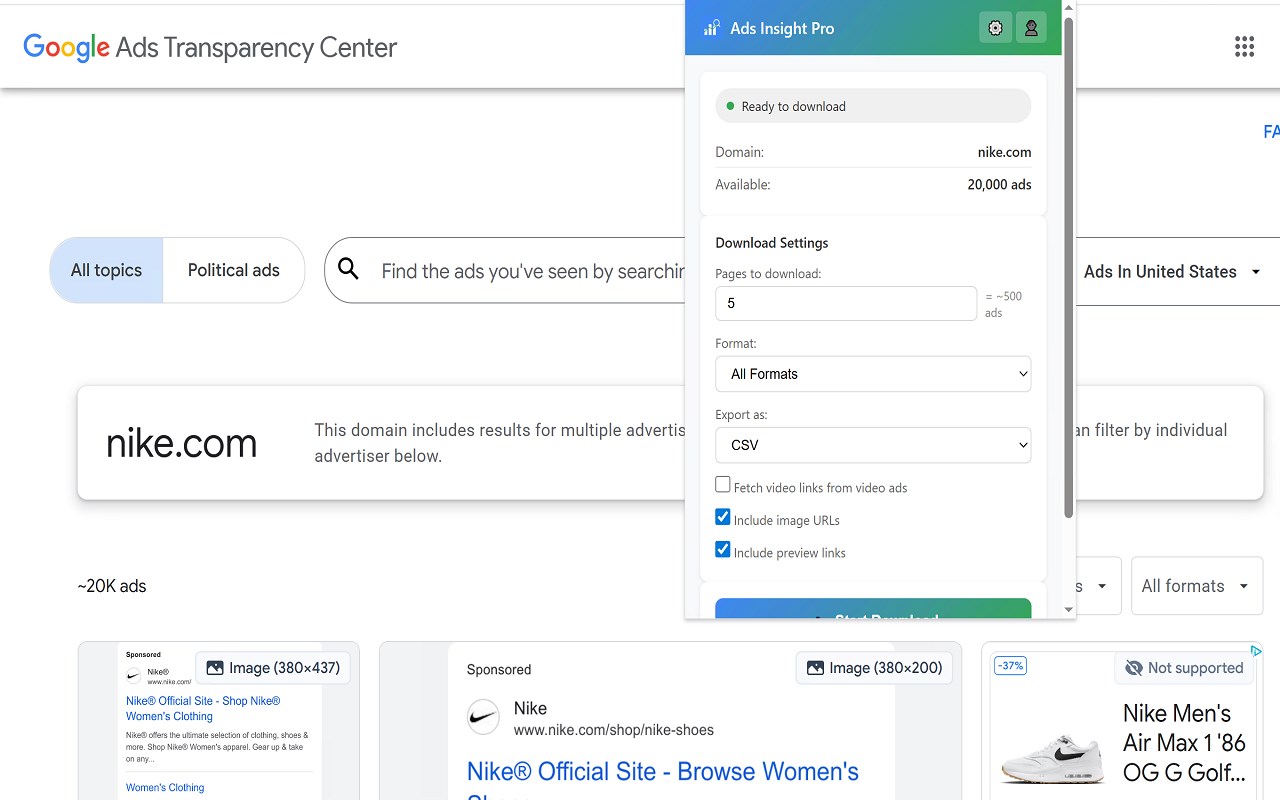Click the -37% discount badge
Screen dimensions: 1280x800
(x=1011, y=666)
